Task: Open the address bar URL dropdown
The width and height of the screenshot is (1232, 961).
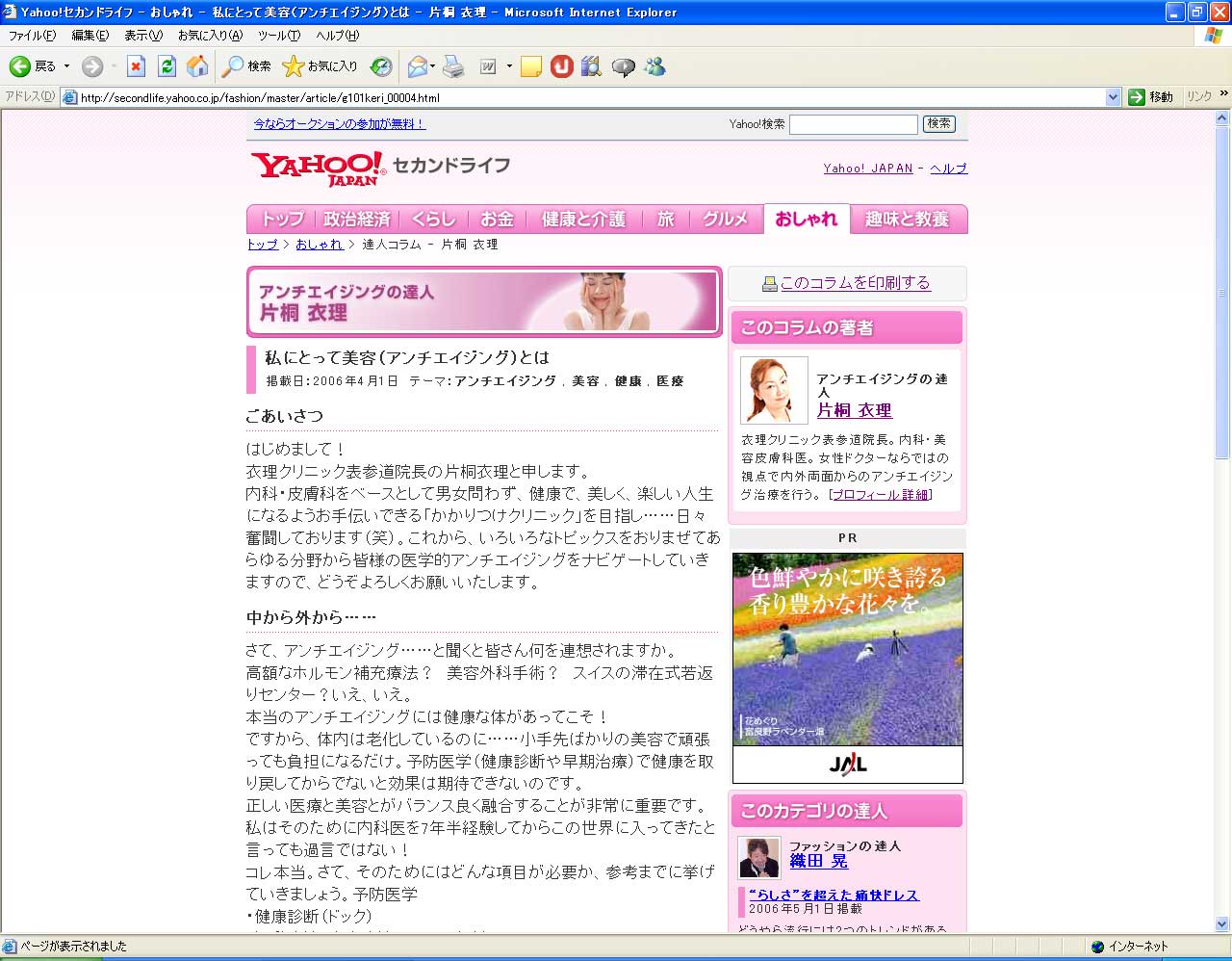Action: [1114, 97]
